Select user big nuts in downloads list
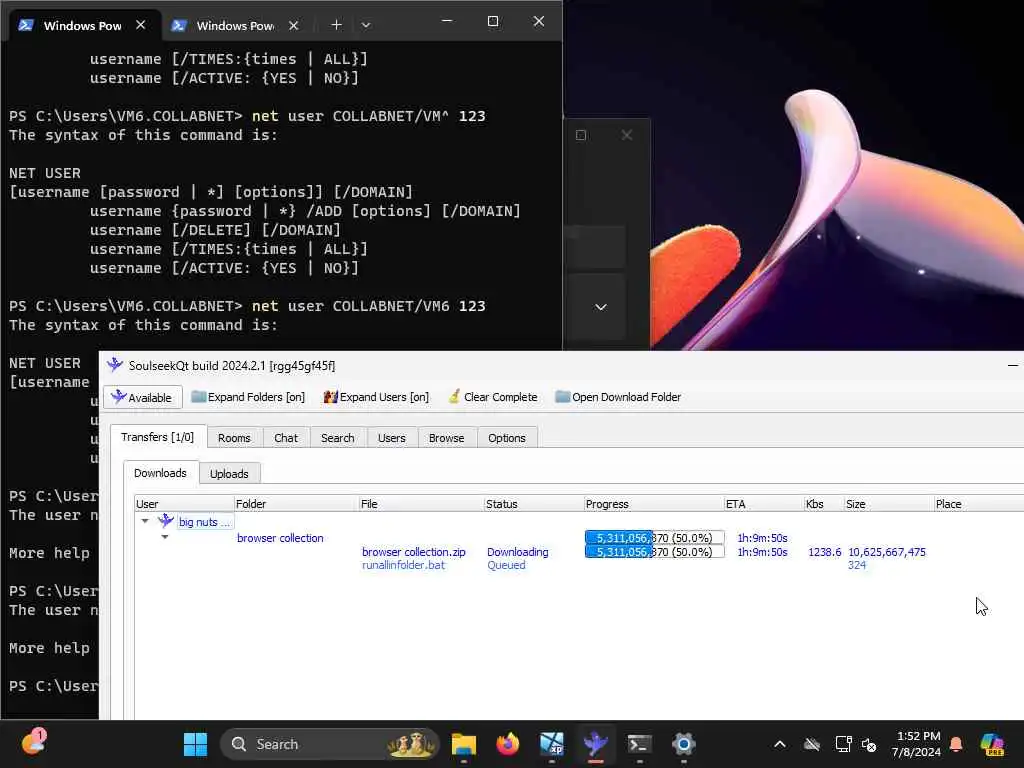 point(204,522)
